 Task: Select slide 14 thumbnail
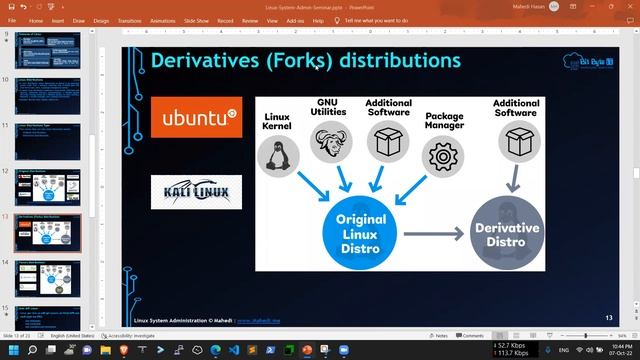(48, 279)
